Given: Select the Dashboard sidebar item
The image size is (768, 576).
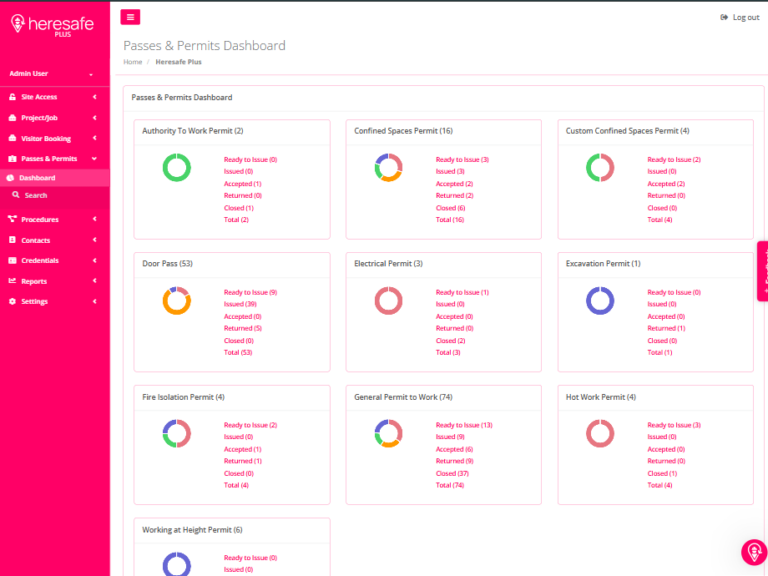Looking at the screenshot, I should click(x=55, y=178).
